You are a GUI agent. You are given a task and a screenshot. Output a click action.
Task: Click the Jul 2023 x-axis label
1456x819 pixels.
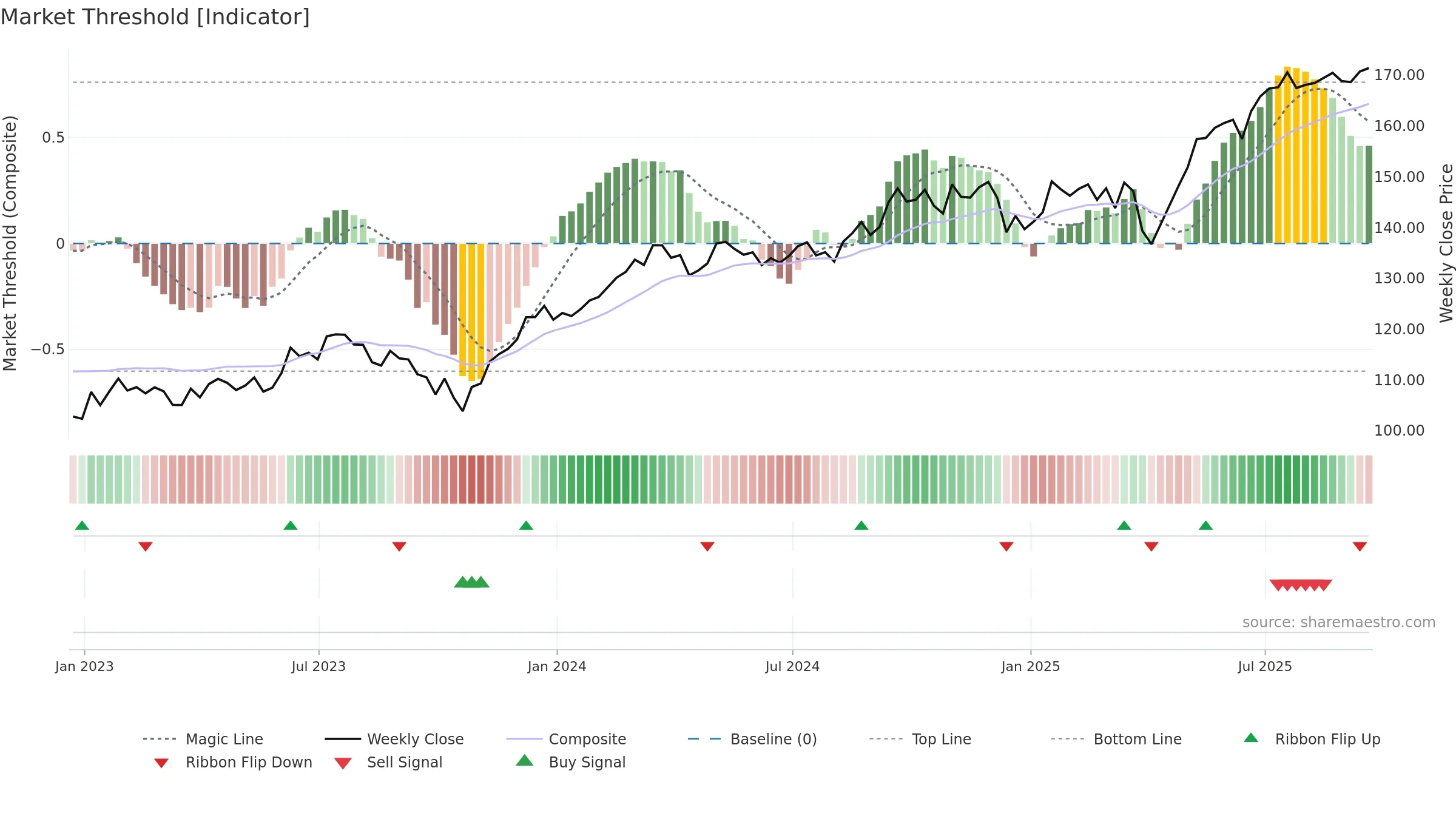tap(318, 666)
